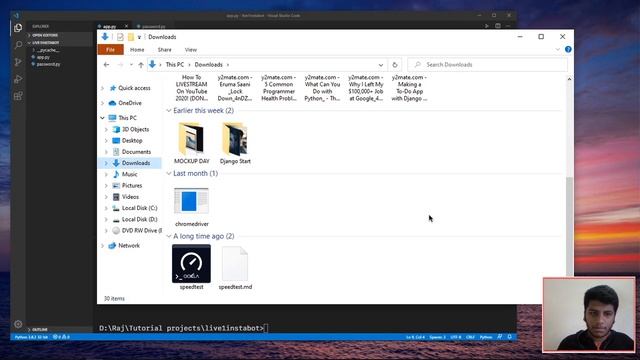This screenshot has width=640, height=360.
Task: Select How To LIVESTREAM On YouTube file
Action: [x=191, y=88]
